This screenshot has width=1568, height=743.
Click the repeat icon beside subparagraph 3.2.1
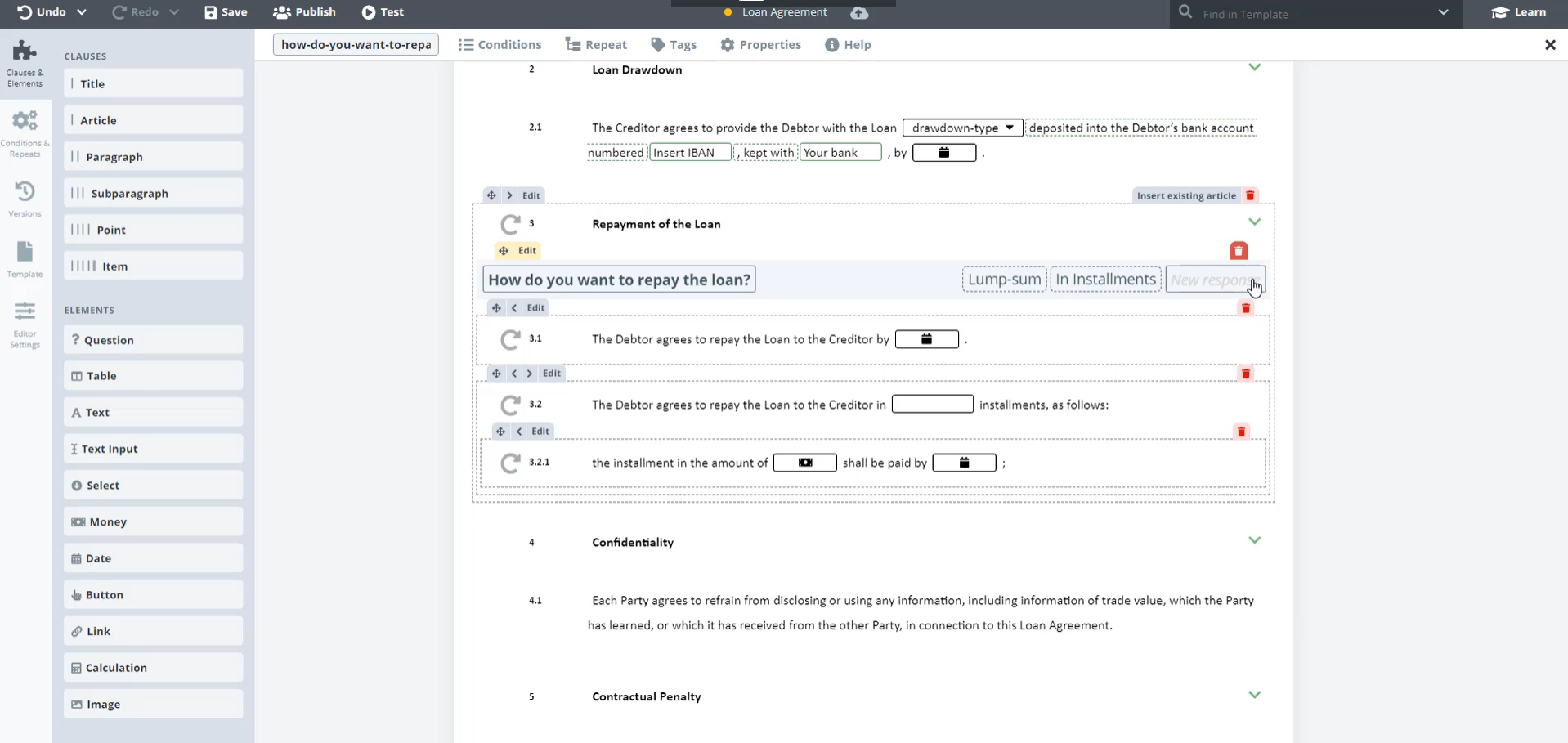coord(510,463)
